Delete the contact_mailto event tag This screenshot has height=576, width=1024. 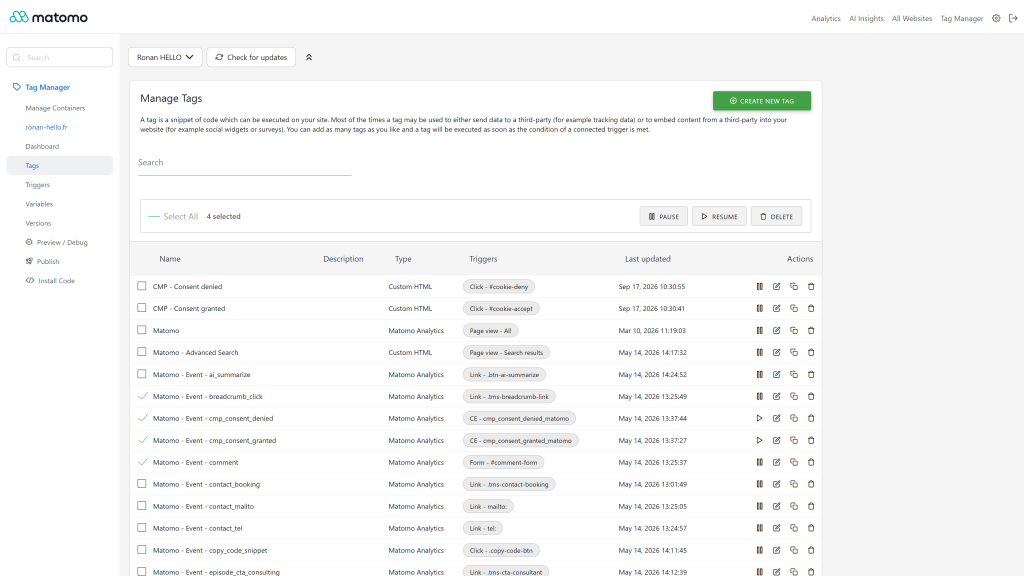pos(811,506)
